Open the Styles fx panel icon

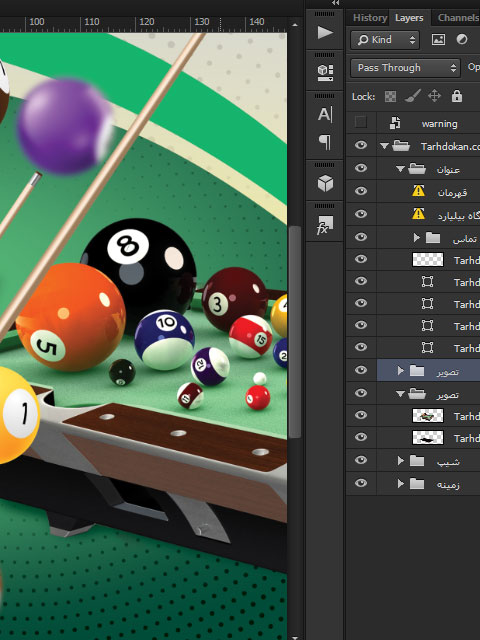[325, 225]
